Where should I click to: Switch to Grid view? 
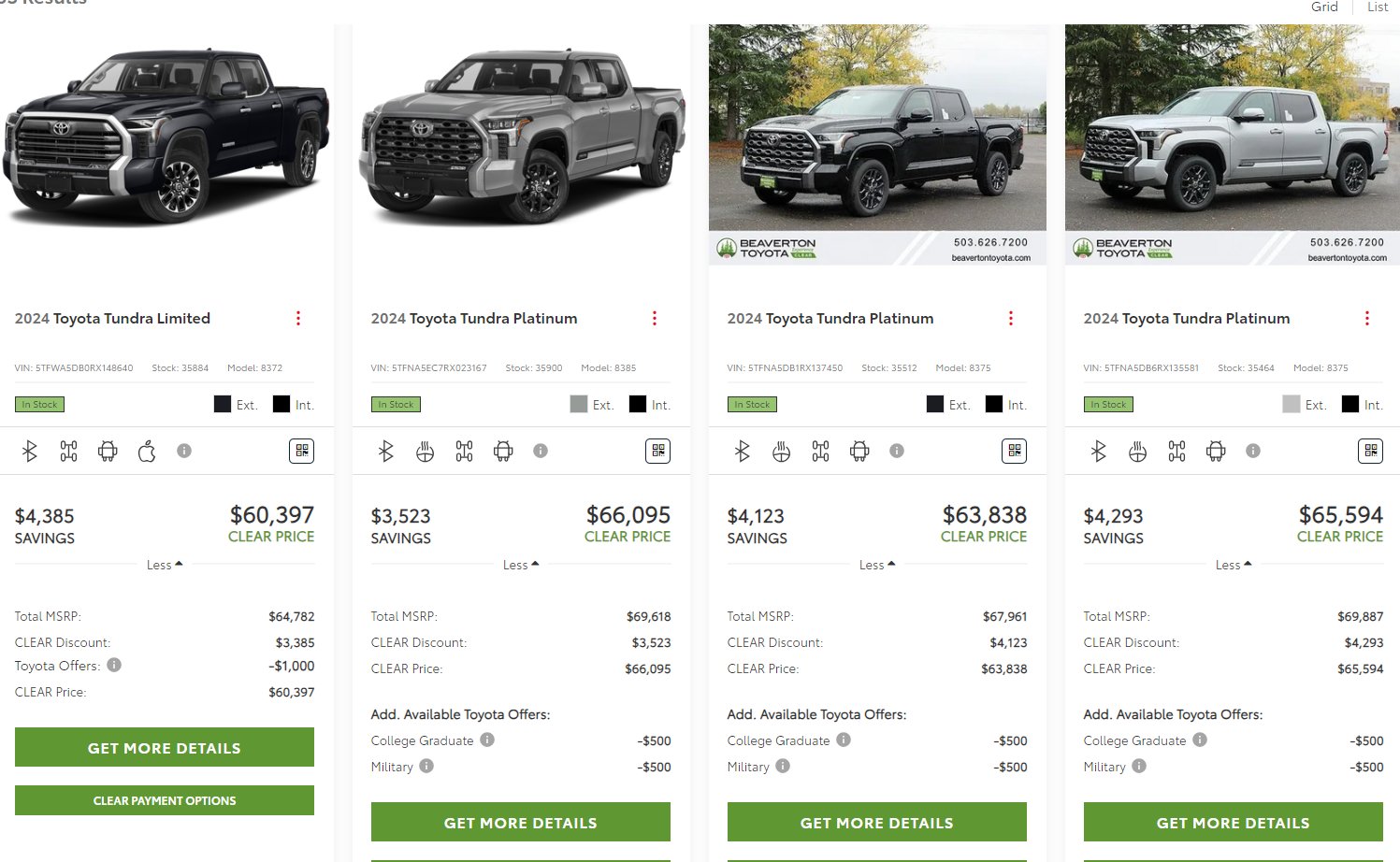click(x=1324, y=7)
